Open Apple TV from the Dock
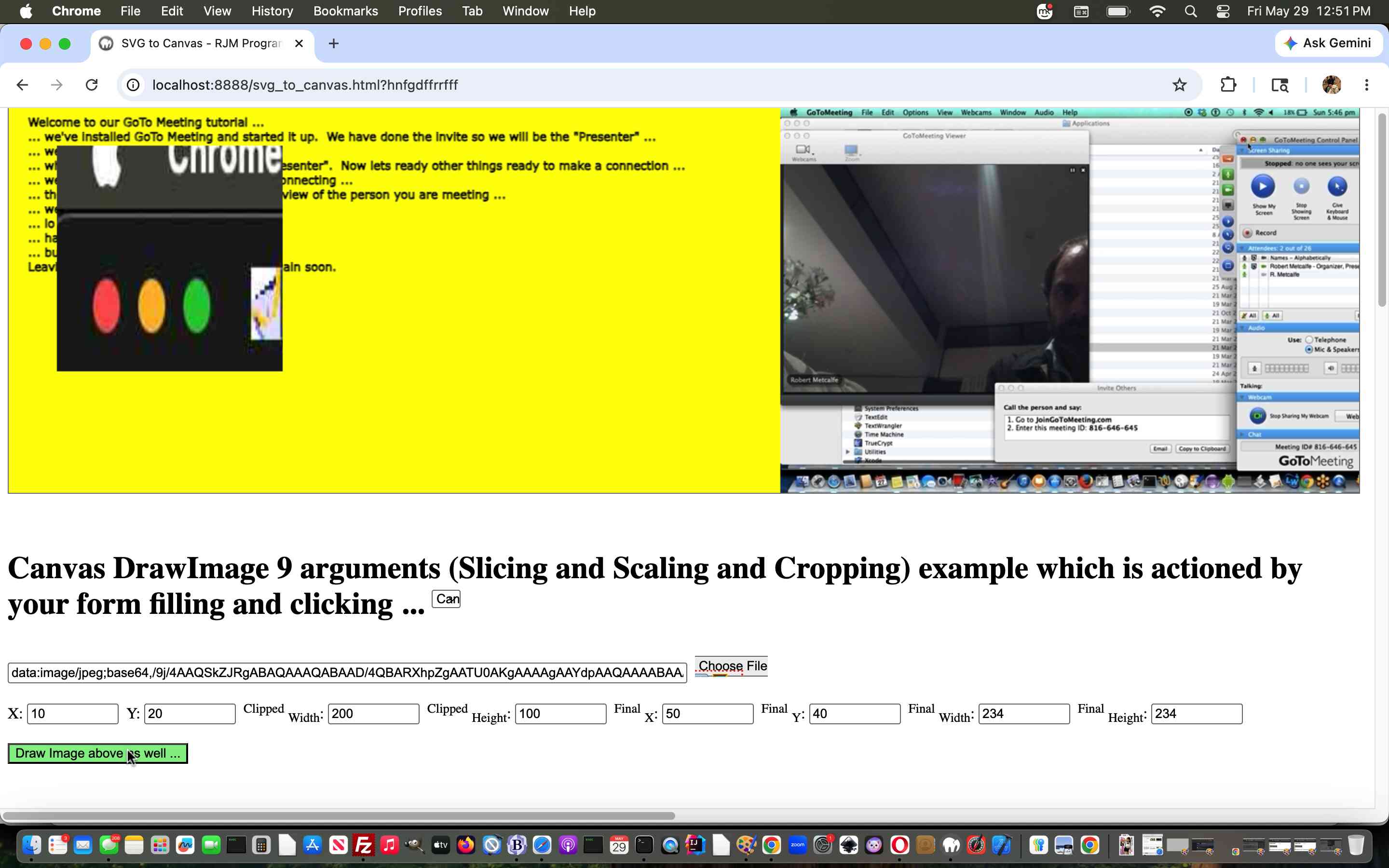The height and width of the screenshot is (868, 1389). click(x=440, y=845)
